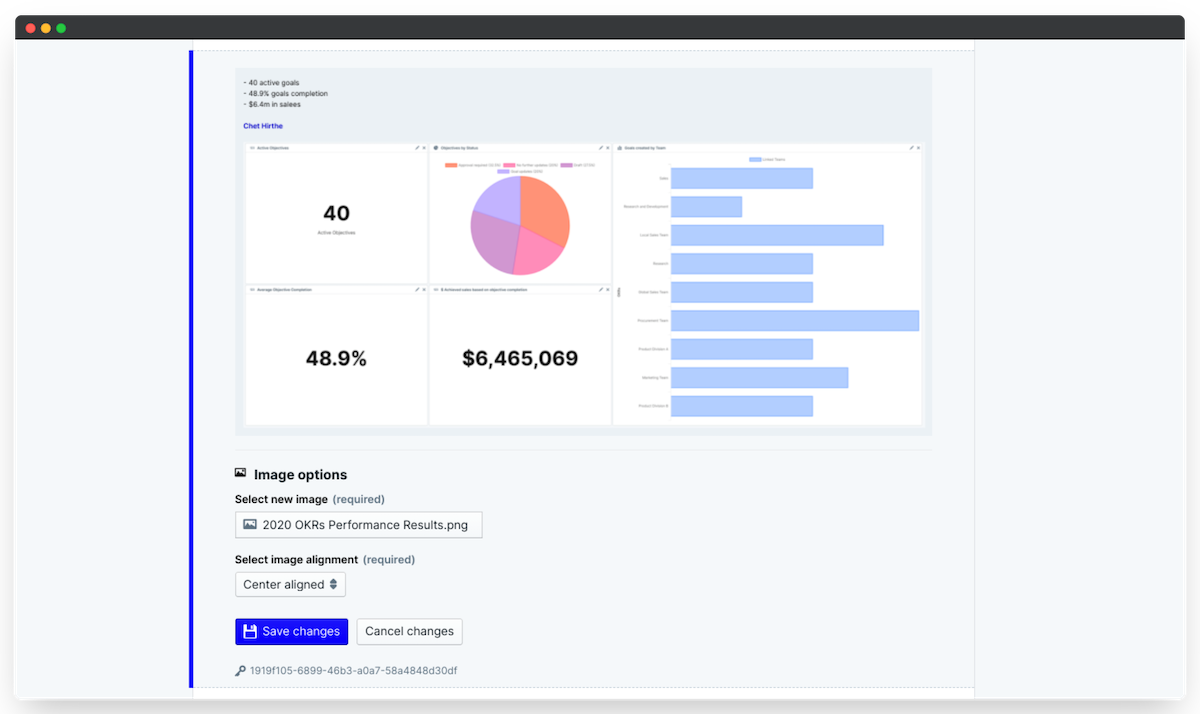Select the 1919f105-6899-46b3-a0a7-58a4848d30df identifier text
1200x714 pixels.
click(354, 671)
